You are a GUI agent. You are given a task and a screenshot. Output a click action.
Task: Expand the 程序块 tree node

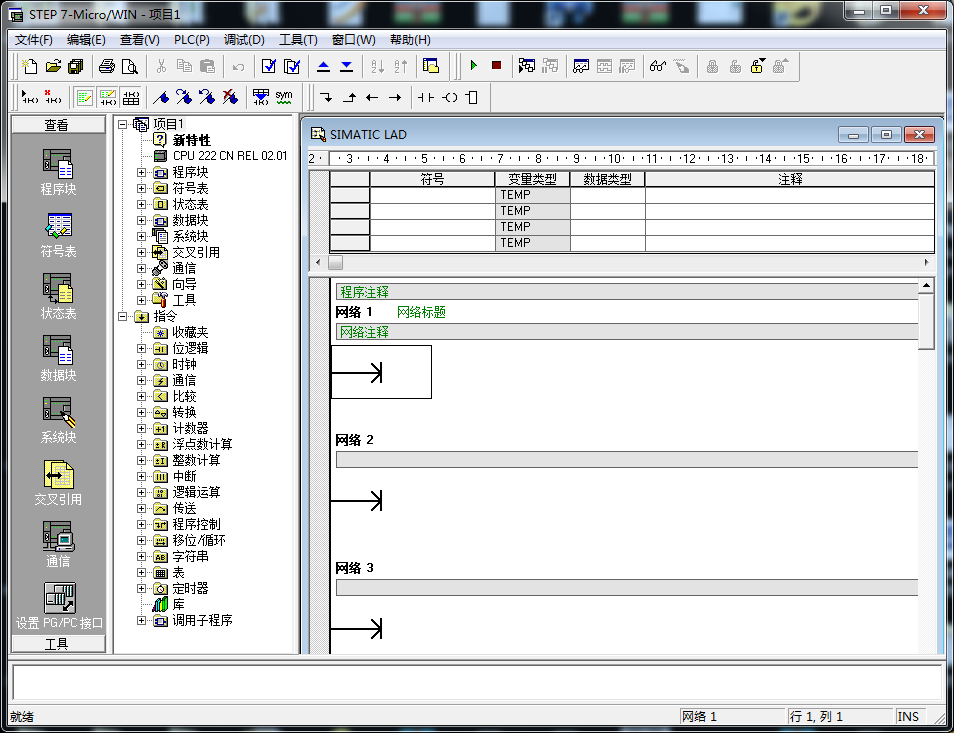[x=141, y=172]
